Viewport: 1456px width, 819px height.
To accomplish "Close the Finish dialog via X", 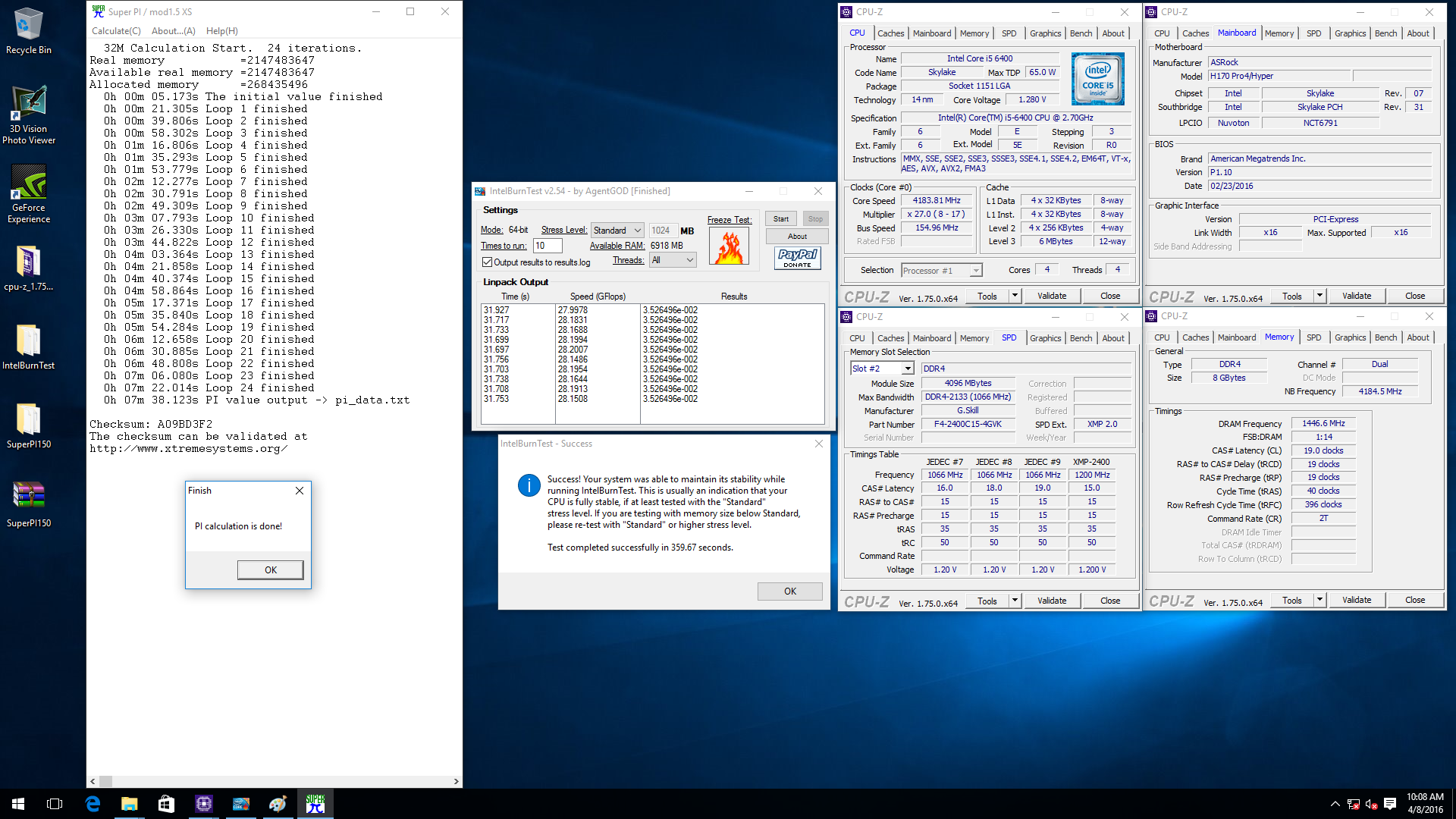I will pyautogui.click(x=300, y=491).
